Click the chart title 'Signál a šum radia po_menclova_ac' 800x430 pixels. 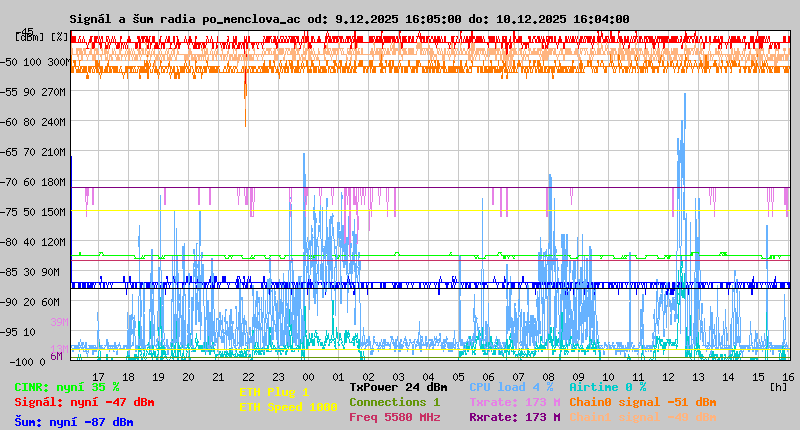coord(200,19)
